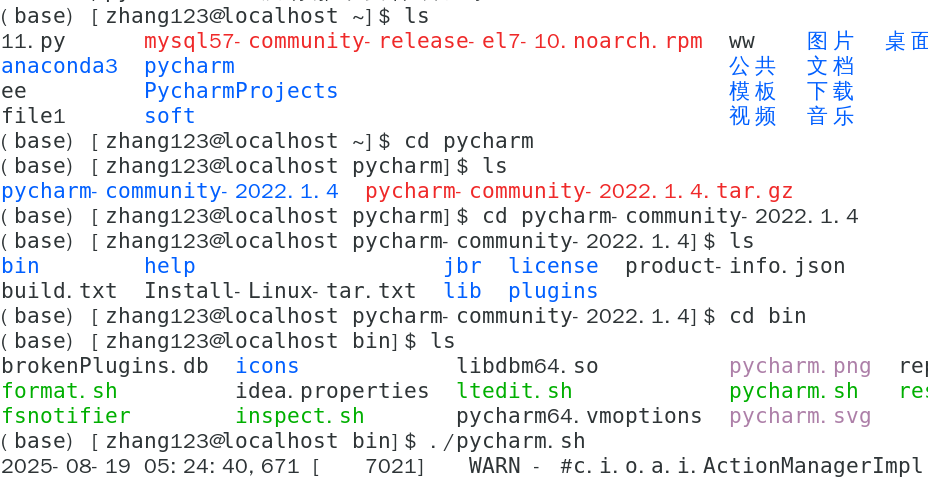This screenshot has width=928, height=477.
Task: Select the green pycharm.sh in bin listing
Action: [794, 391]
